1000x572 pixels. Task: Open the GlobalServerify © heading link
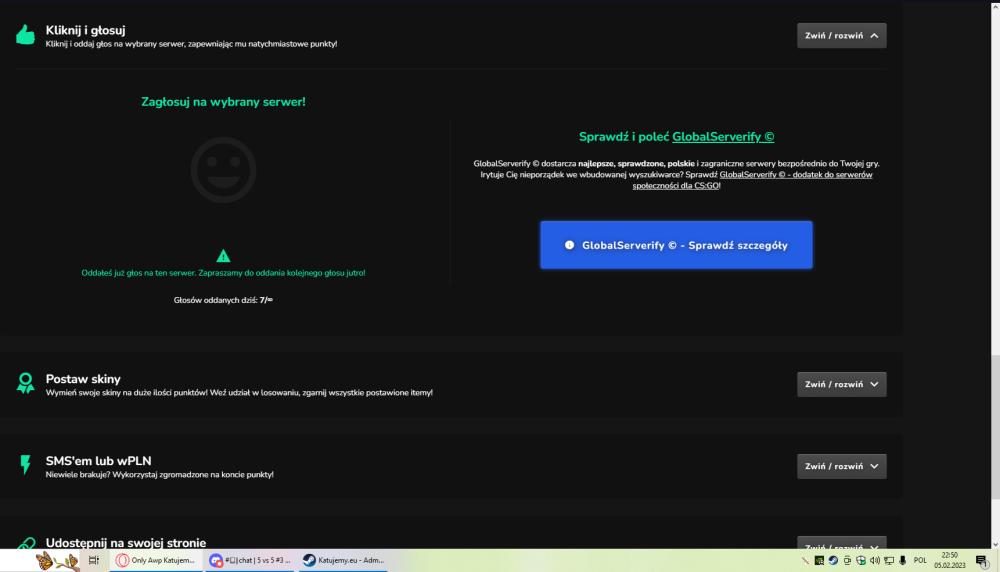723,136
